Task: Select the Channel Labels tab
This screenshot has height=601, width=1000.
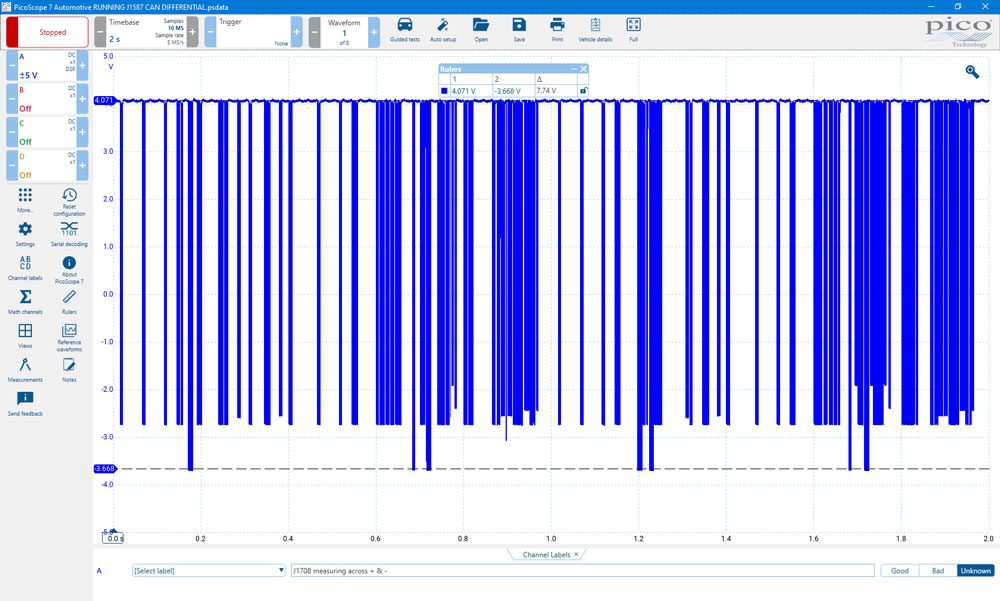Action: tap(546, 554)
